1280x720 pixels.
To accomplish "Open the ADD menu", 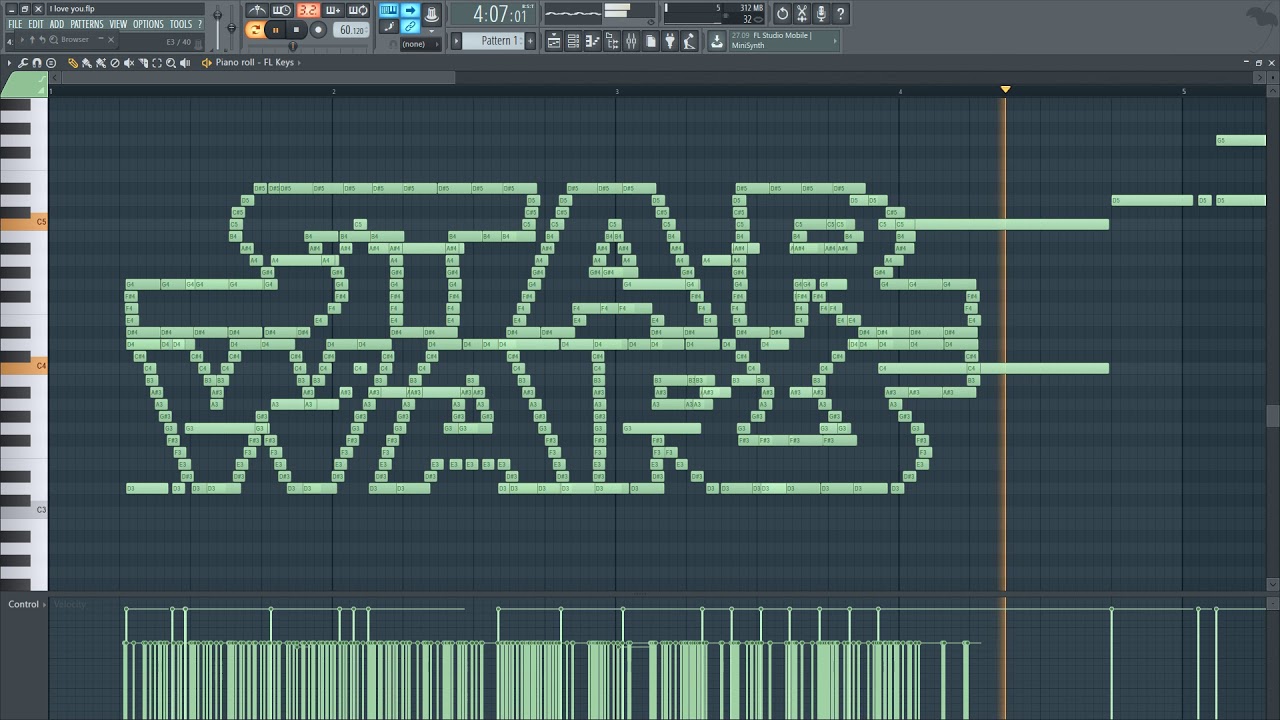I will click(x=57, y=24).
